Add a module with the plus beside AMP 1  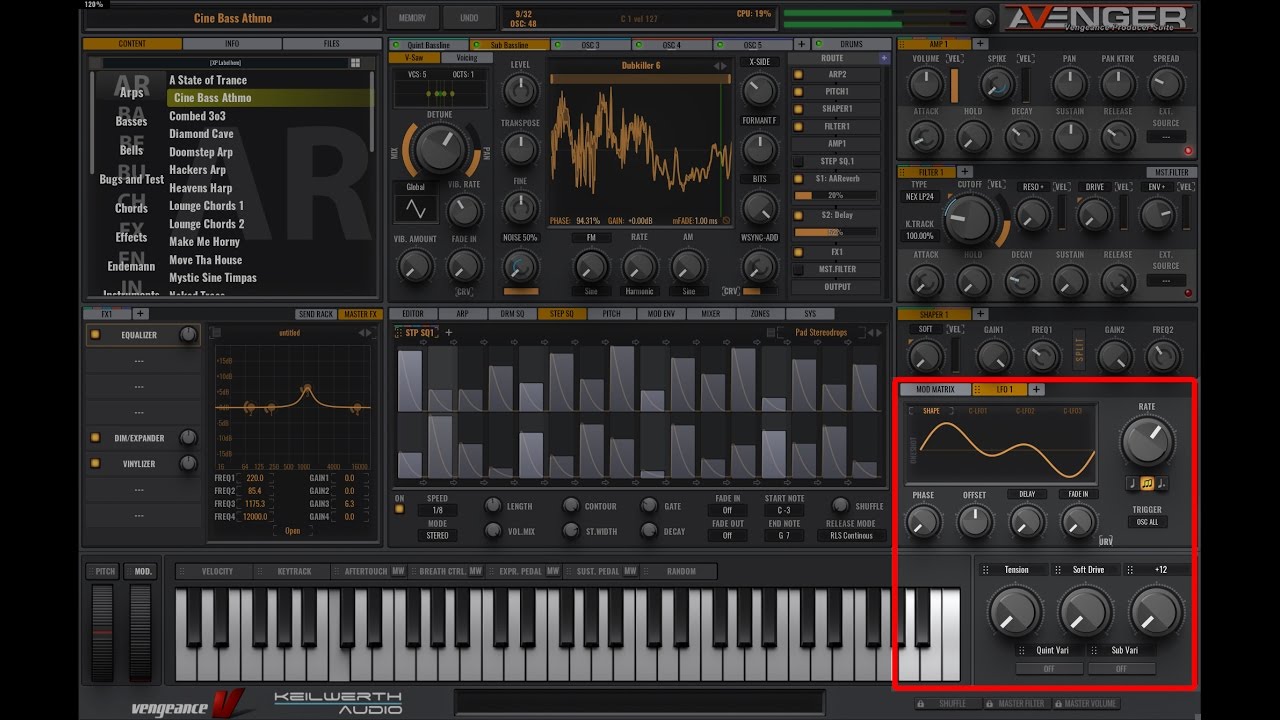coord(980,44)
